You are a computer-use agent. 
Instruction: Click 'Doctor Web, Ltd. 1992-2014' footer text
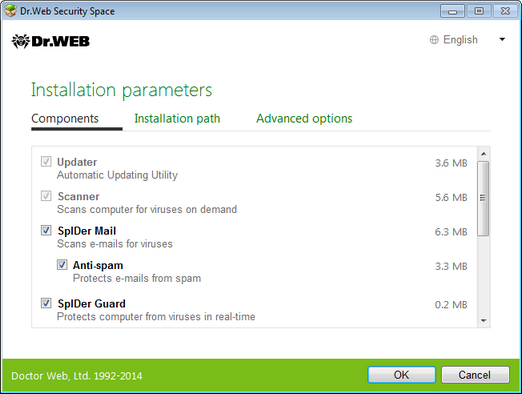point(77,376)
